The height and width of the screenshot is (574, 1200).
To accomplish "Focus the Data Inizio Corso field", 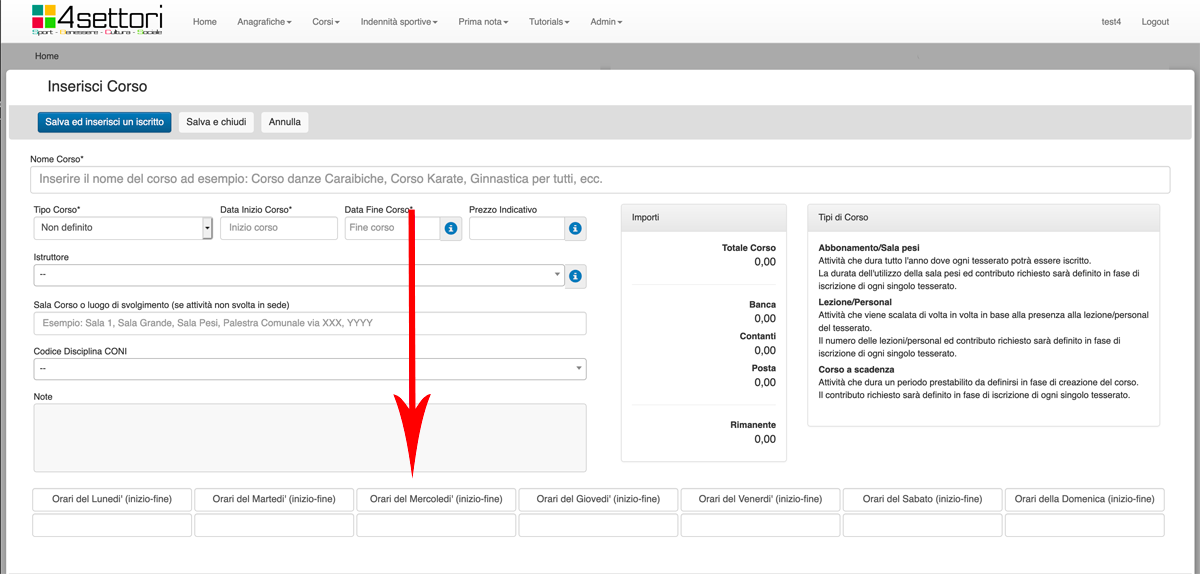I will point(279,228).
